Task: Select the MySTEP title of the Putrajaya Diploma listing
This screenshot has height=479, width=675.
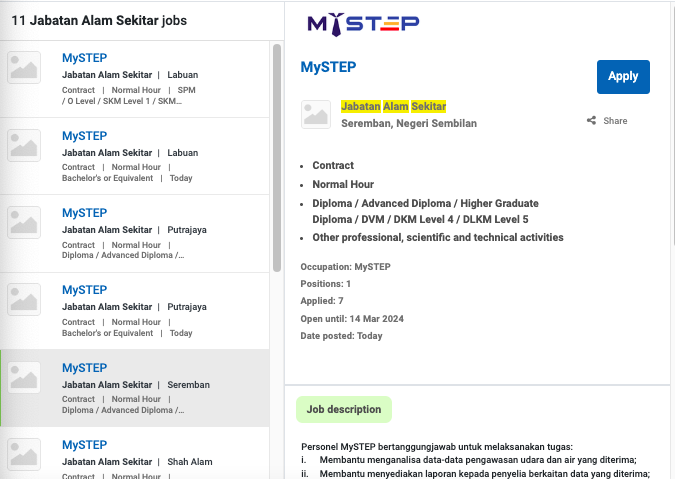Action: point(84,213)
